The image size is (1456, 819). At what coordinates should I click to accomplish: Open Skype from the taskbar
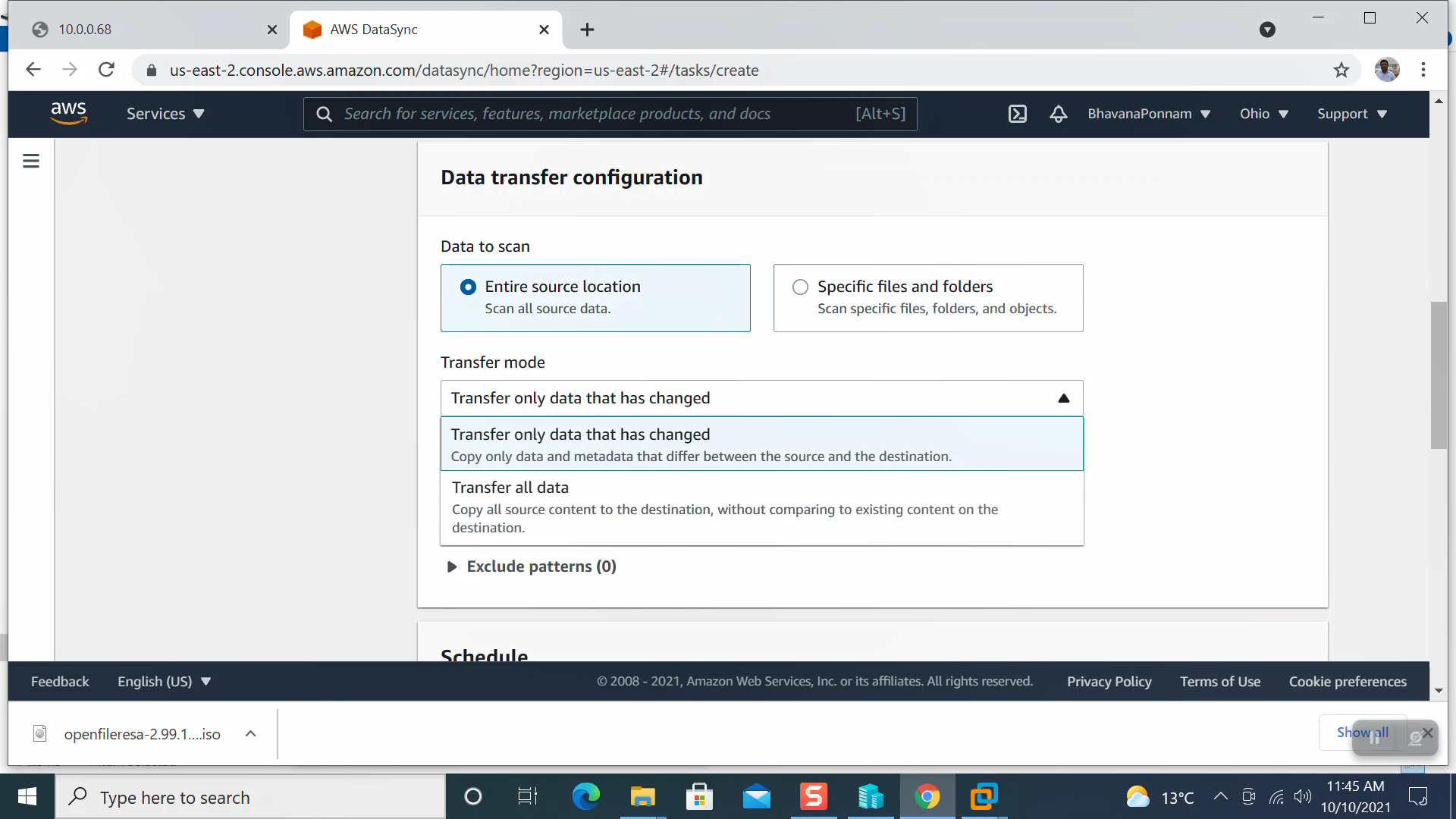813,796
